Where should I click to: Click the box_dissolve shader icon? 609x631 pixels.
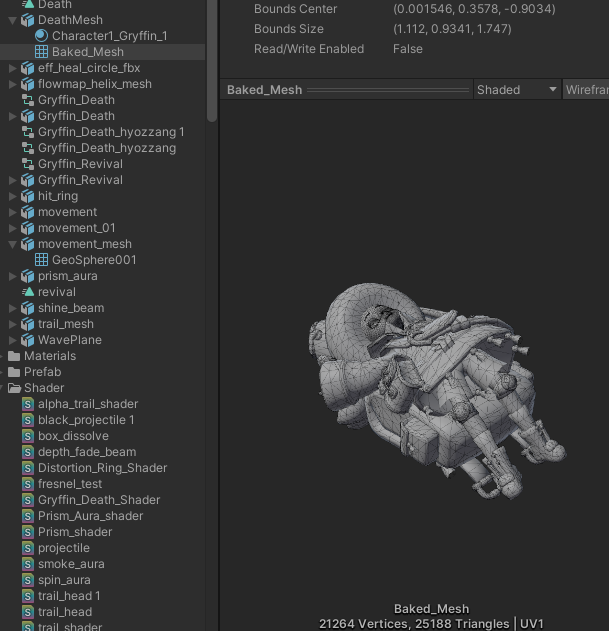pyautogui.click(x=28, y=436)
